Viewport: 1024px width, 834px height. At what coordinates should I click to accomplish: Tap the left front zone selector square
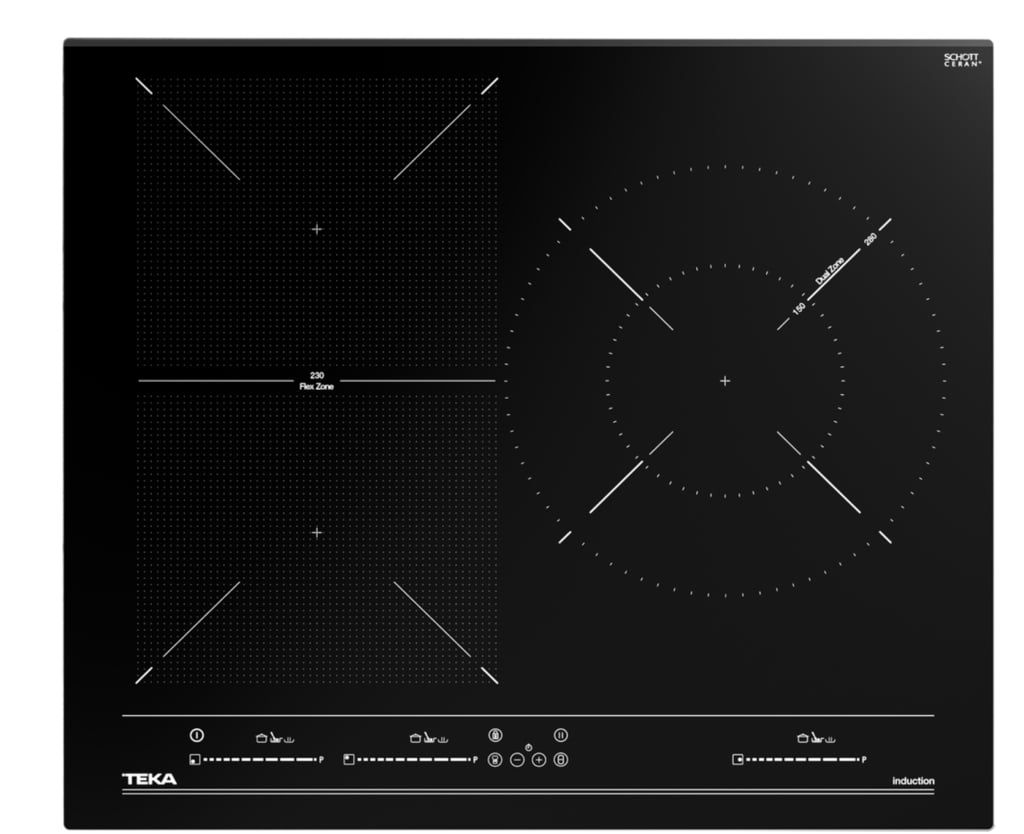click(196, 760)
